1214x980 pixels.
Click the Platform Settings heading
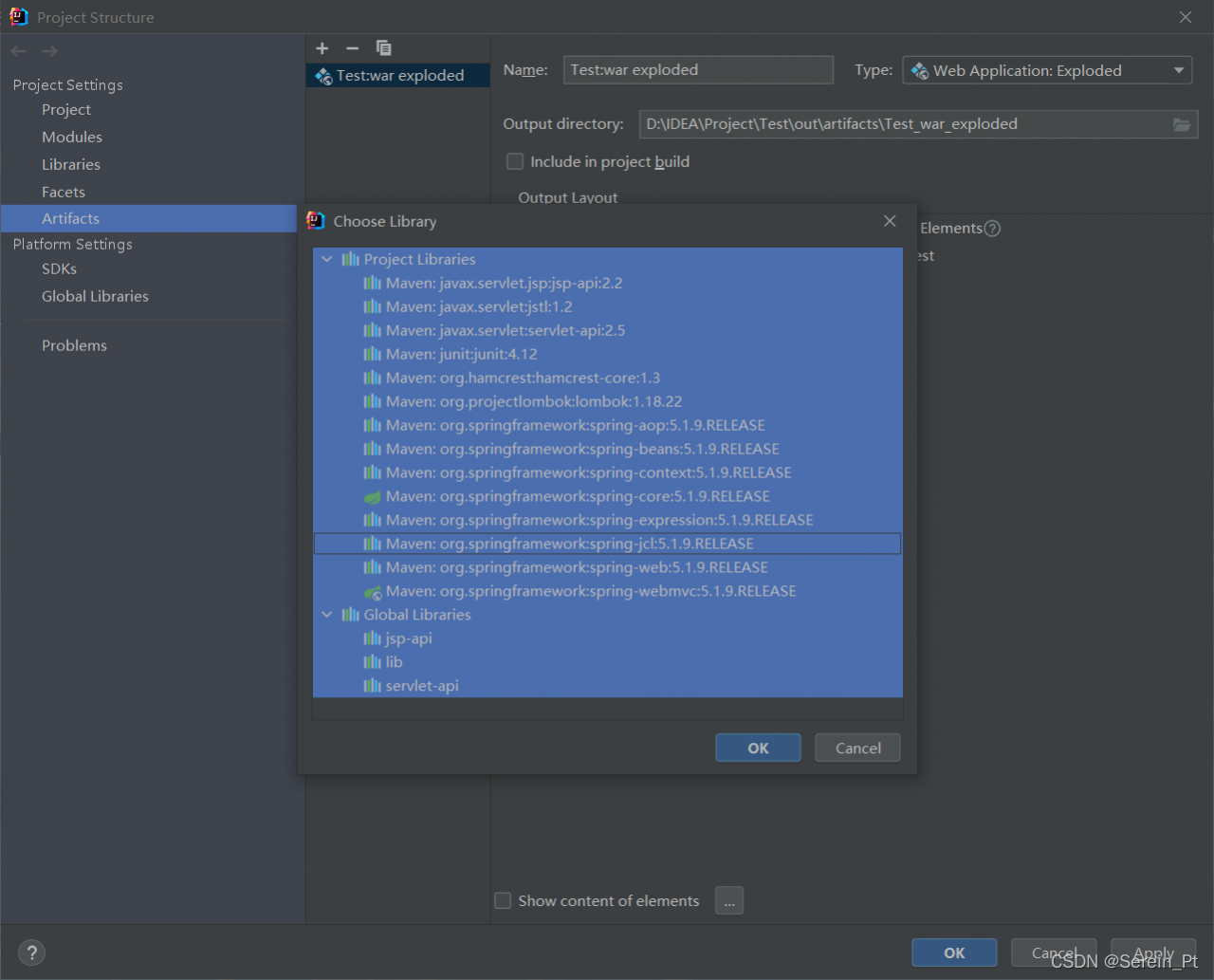72,245
